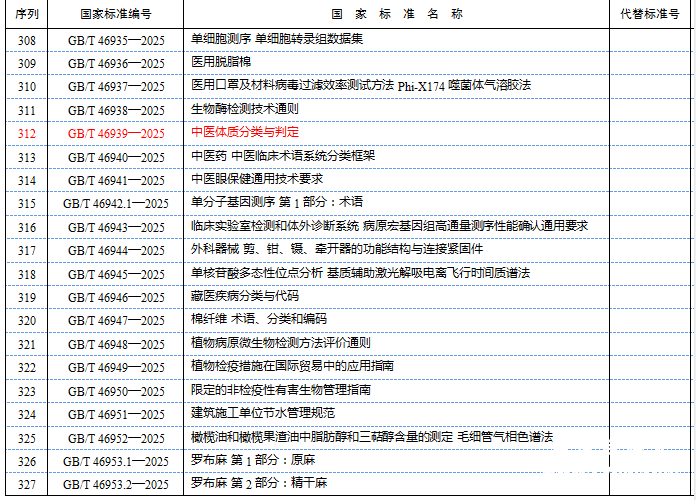This screenshot has width=696, height=500.
Task: Click the red link 中医体质分类与判定
Action: pos(245,132)
